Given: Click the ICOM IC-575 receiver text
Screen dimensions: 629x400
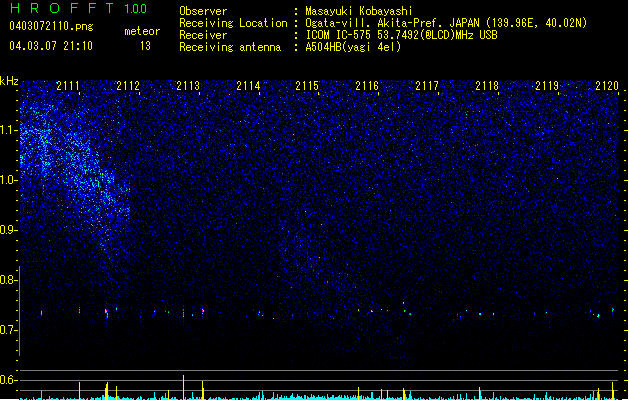Looking at the screenshot, I should (401, 35).
